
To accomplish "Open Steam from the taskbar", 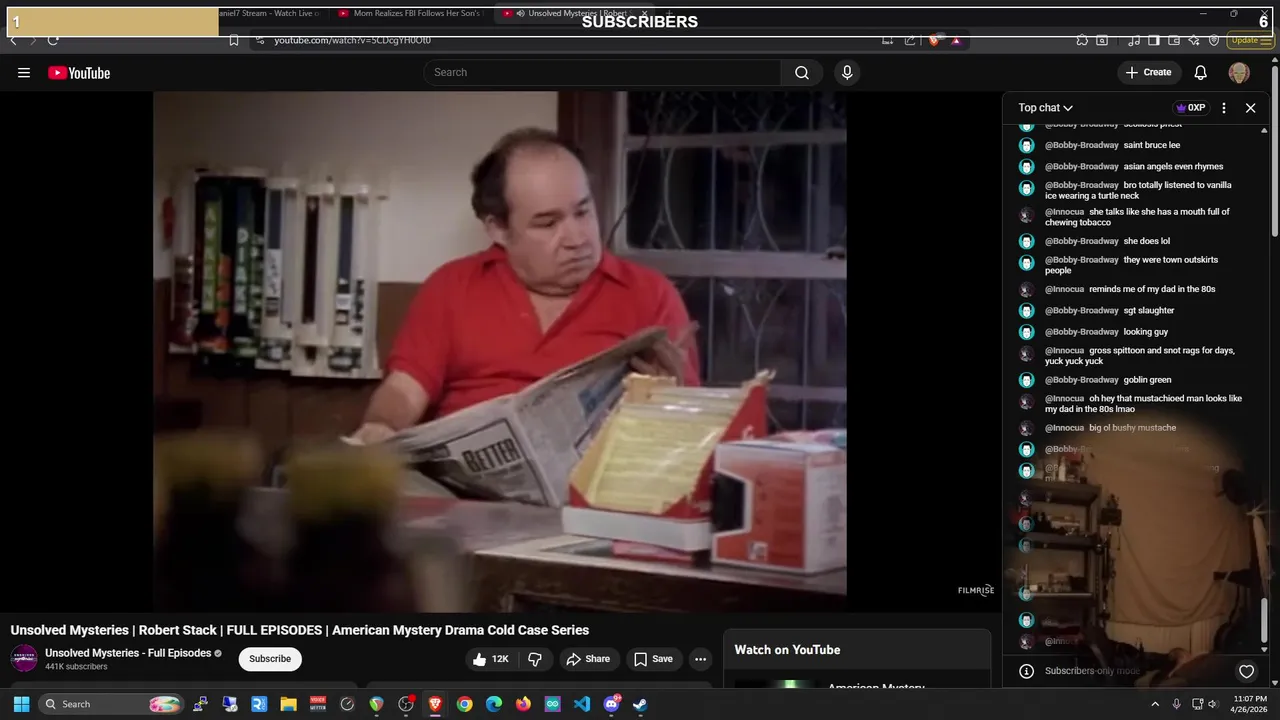I will [640, 704].
